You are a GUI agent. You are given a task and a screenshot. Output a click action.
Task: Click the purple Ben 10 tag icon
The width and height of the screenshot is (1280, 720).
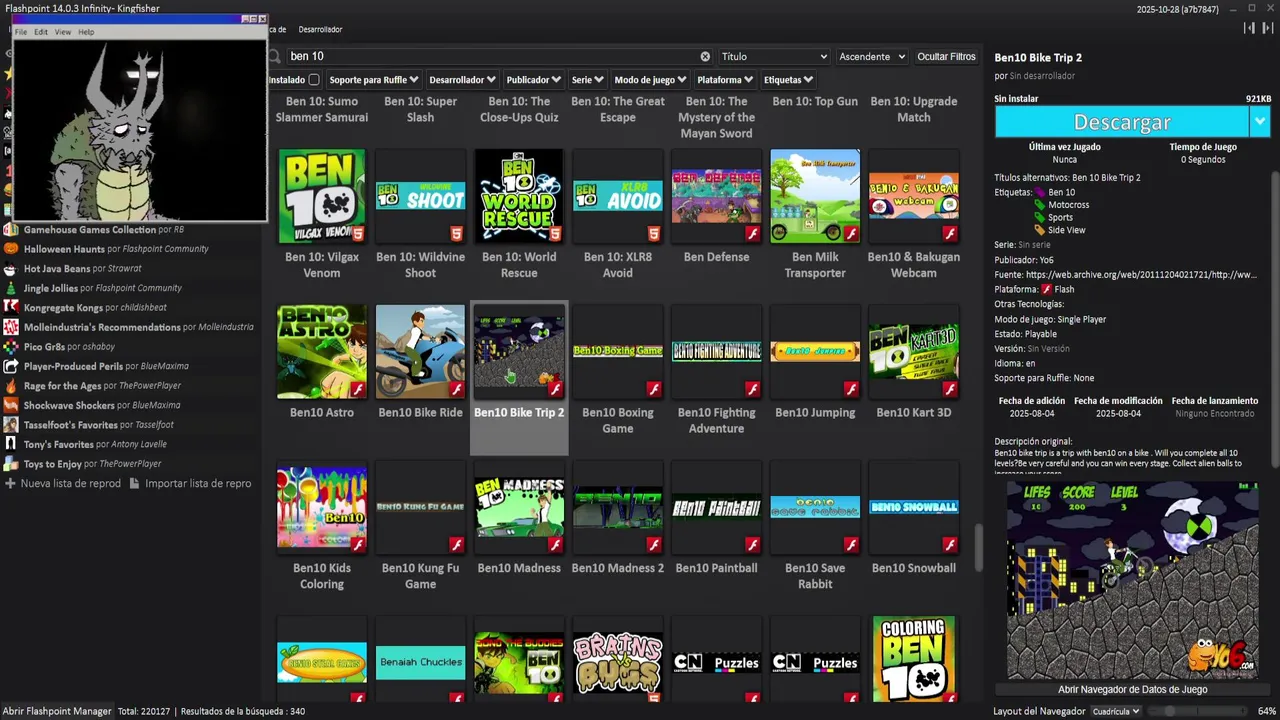point(1040,192)
